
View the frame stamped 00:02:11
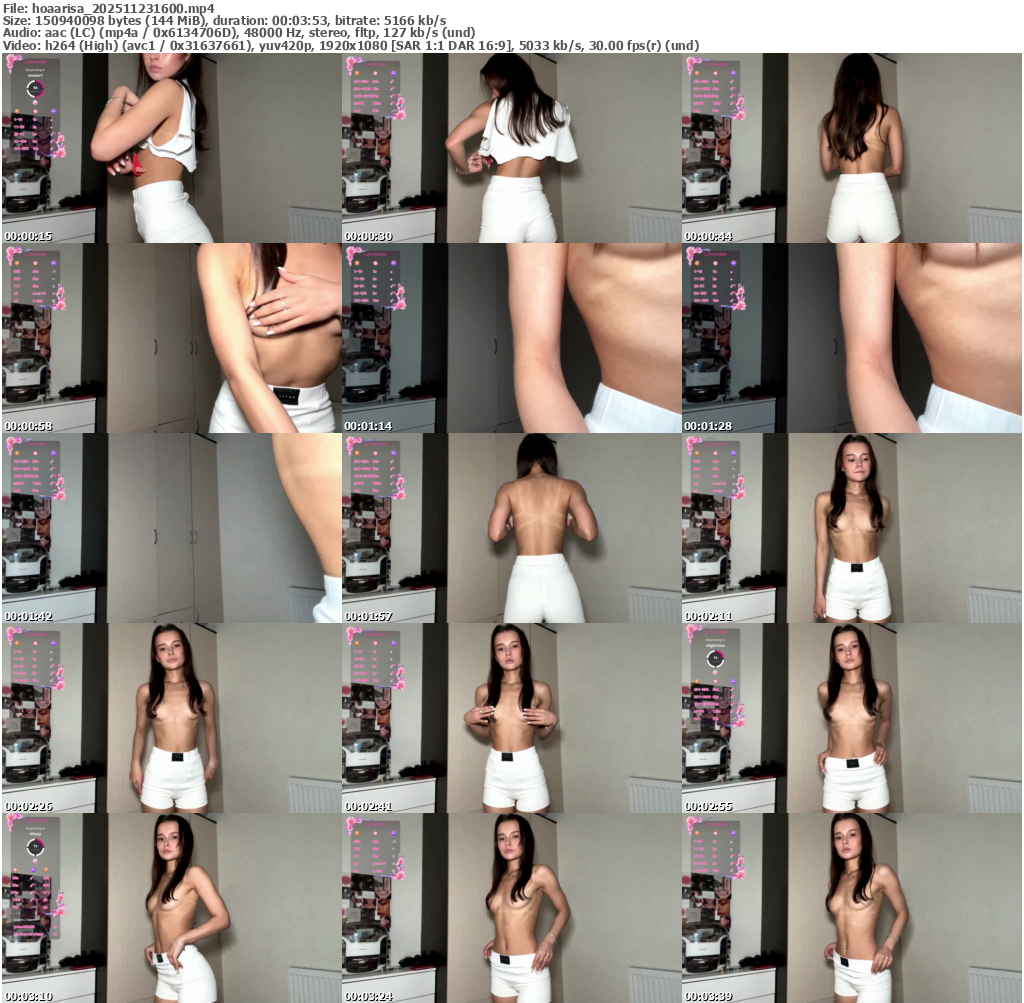(852, 528)
